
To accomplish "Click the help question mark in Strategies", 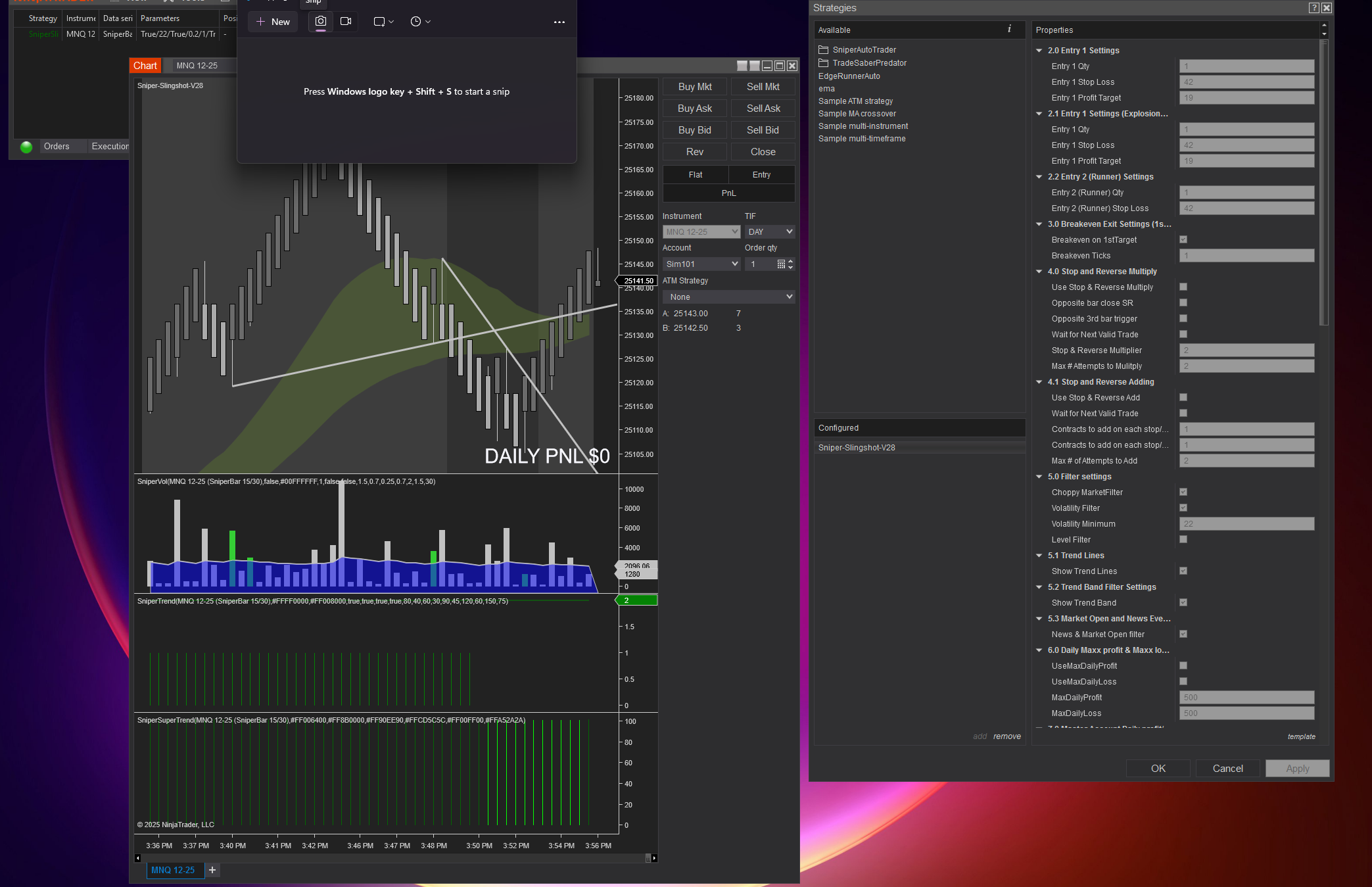I will (1313, 8).
